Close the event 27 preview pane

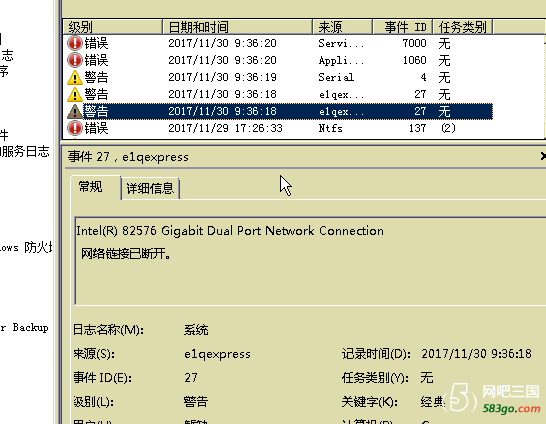click(x=543, y=156)
